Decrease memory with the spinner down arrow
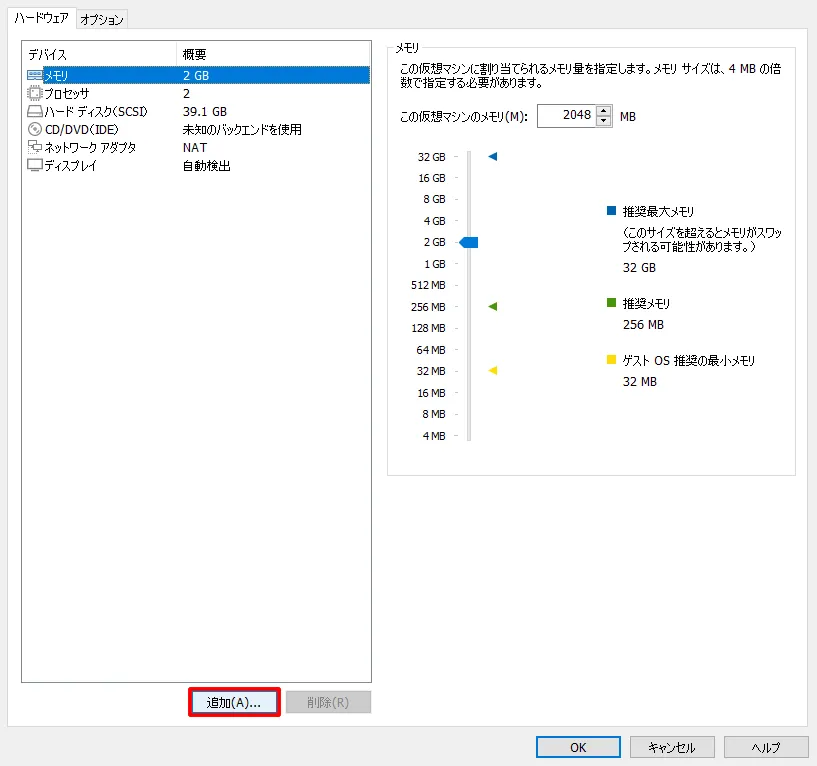The width and height of the screenshot is (817, 766). pos(603,121)
